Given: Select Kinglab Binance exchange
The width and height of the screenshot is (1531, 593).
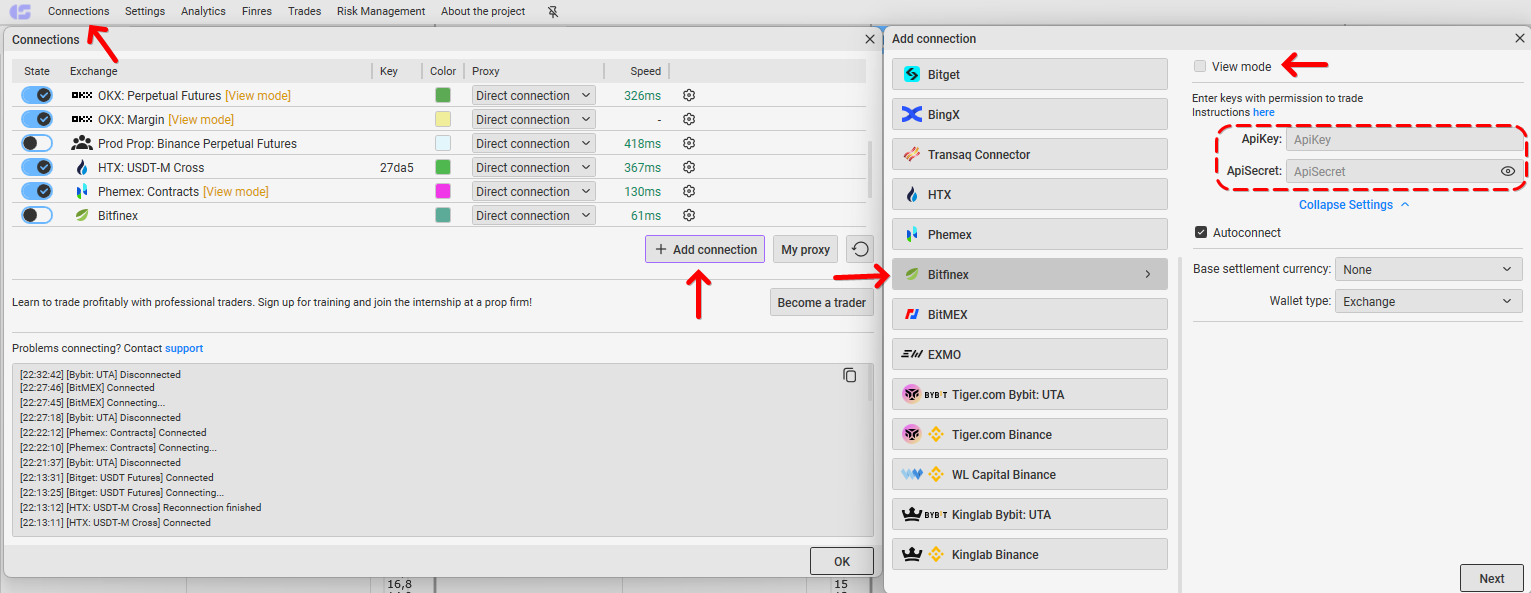Looking at the screenshot, I should point(1030,554).
